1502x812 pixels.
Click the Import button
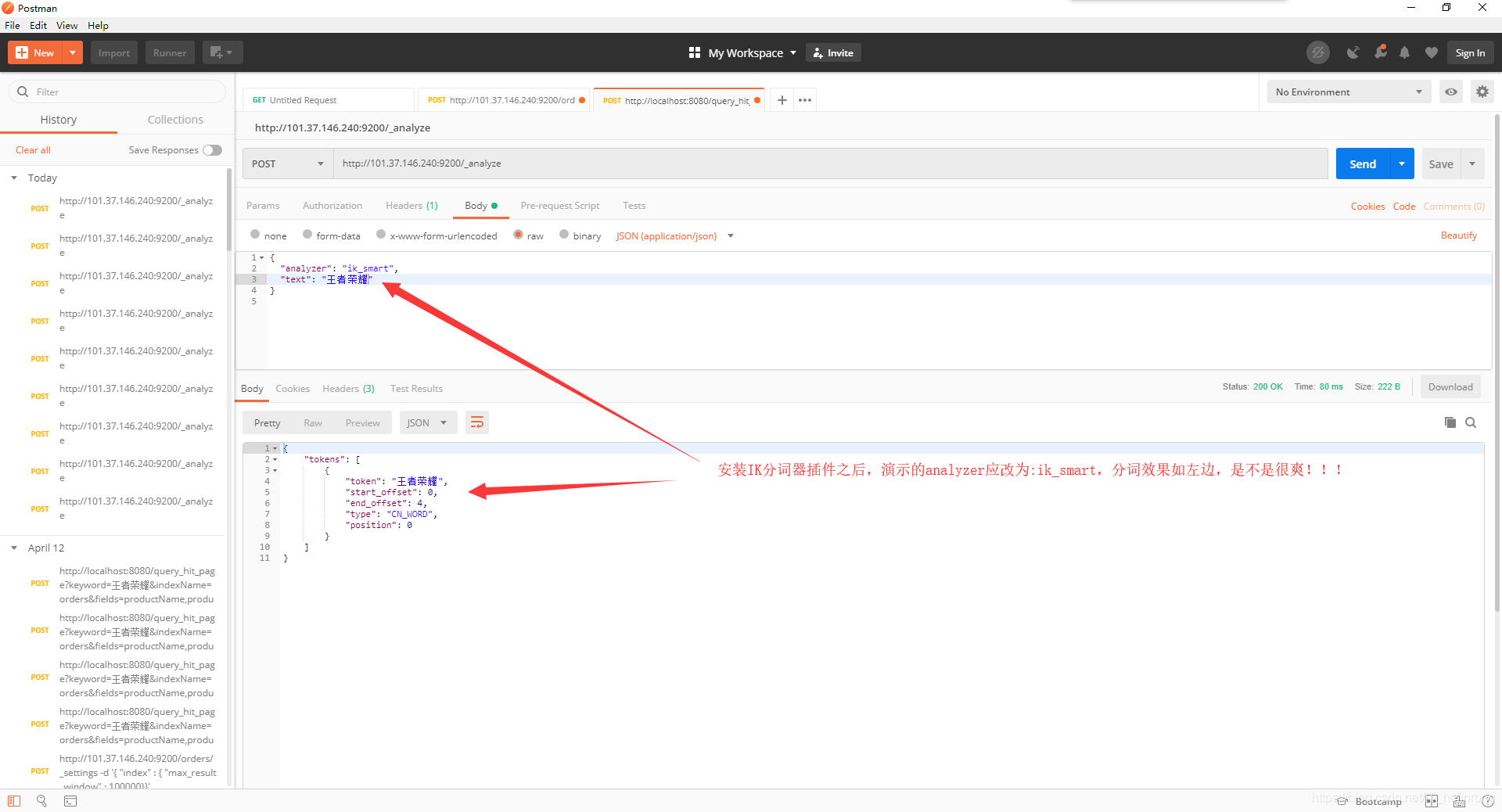pos(114,52)
